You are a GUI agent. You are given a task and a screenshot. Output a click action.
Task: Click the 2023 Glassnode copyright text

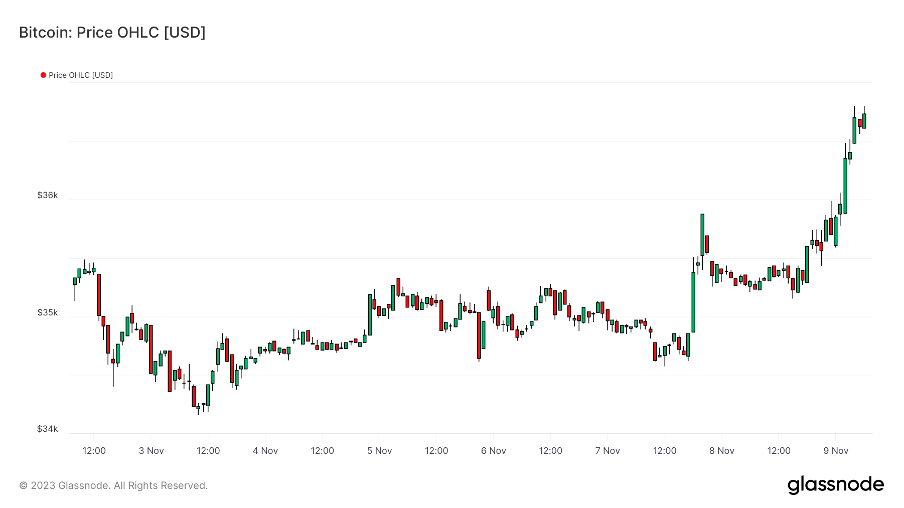[113, 486]
